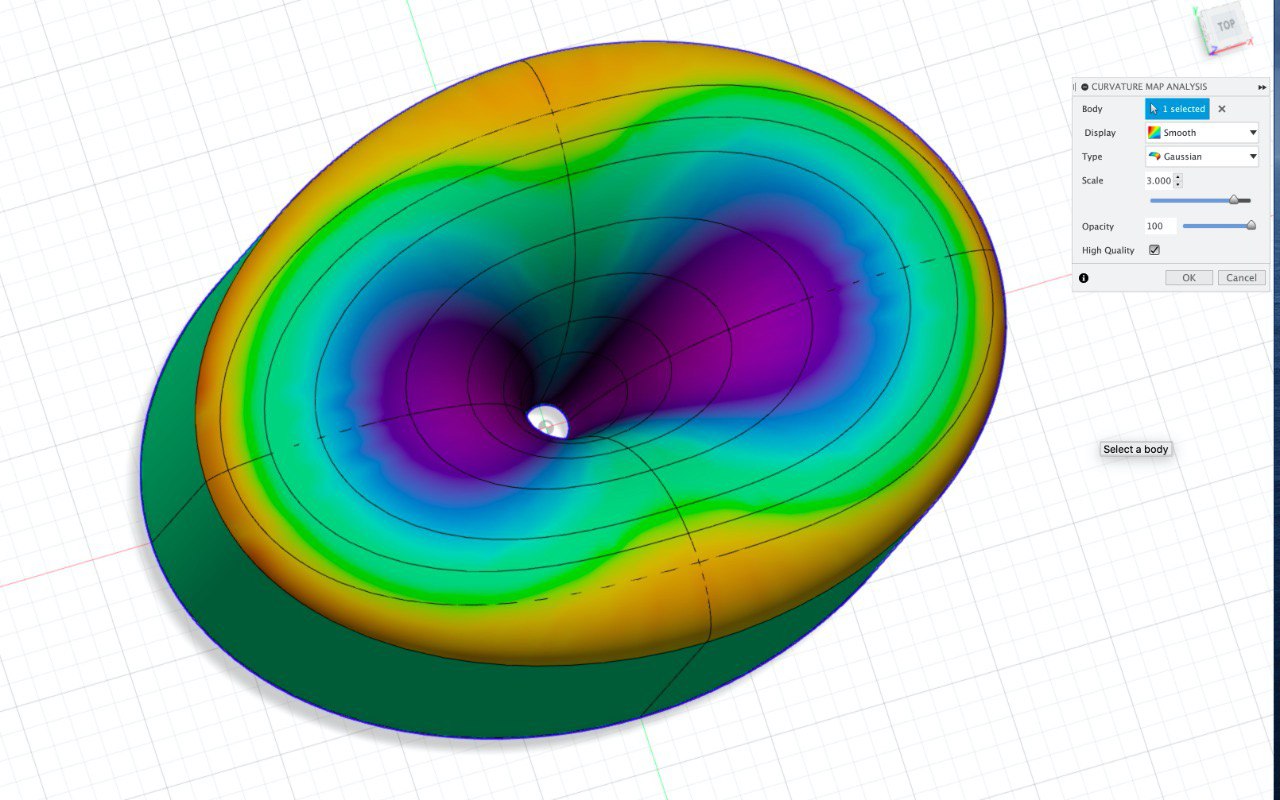Open the Display dropdown showing Smooth
This screenshot has width=1280, height=800.
click(1202, 132)
